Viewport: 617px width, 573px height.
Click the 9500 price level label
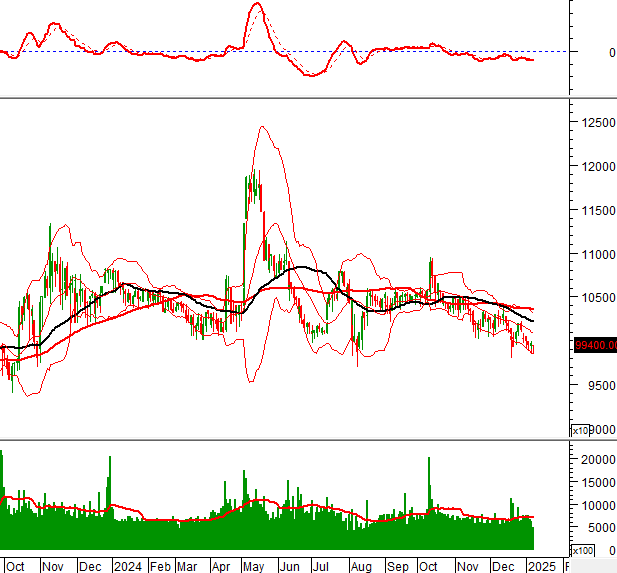601,385
